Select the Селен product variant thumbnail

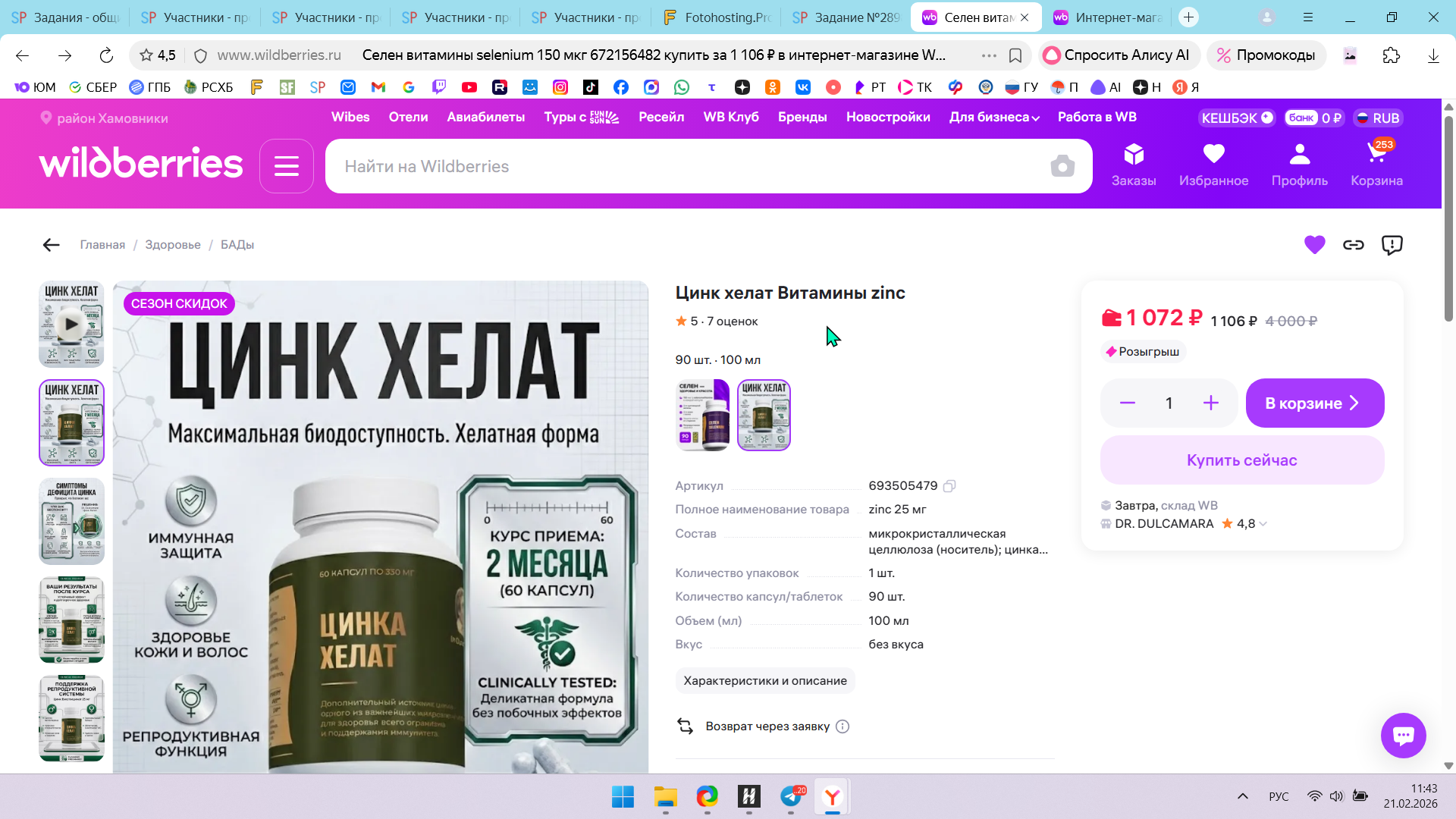(703, 415)
